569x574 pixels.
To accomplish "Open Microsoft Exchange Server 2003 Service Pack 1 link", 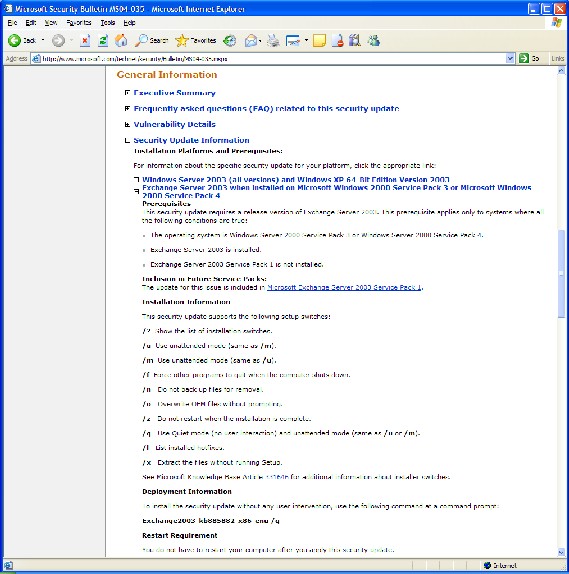I will pyautogui.click(x=344, y=288).
